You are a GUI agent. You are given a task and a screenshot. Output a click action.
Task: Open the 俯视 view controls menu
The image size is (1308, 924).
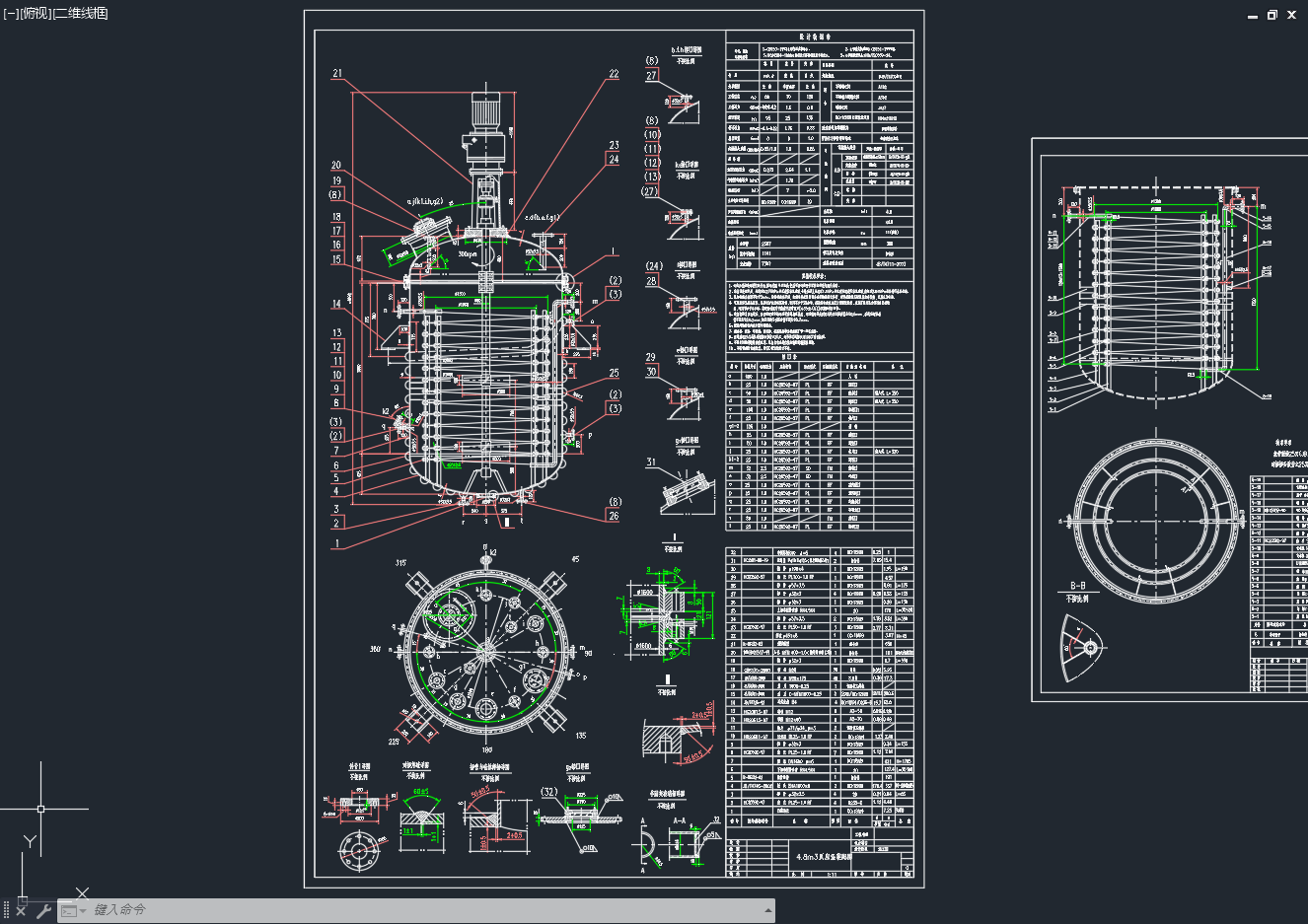[35, 13]
